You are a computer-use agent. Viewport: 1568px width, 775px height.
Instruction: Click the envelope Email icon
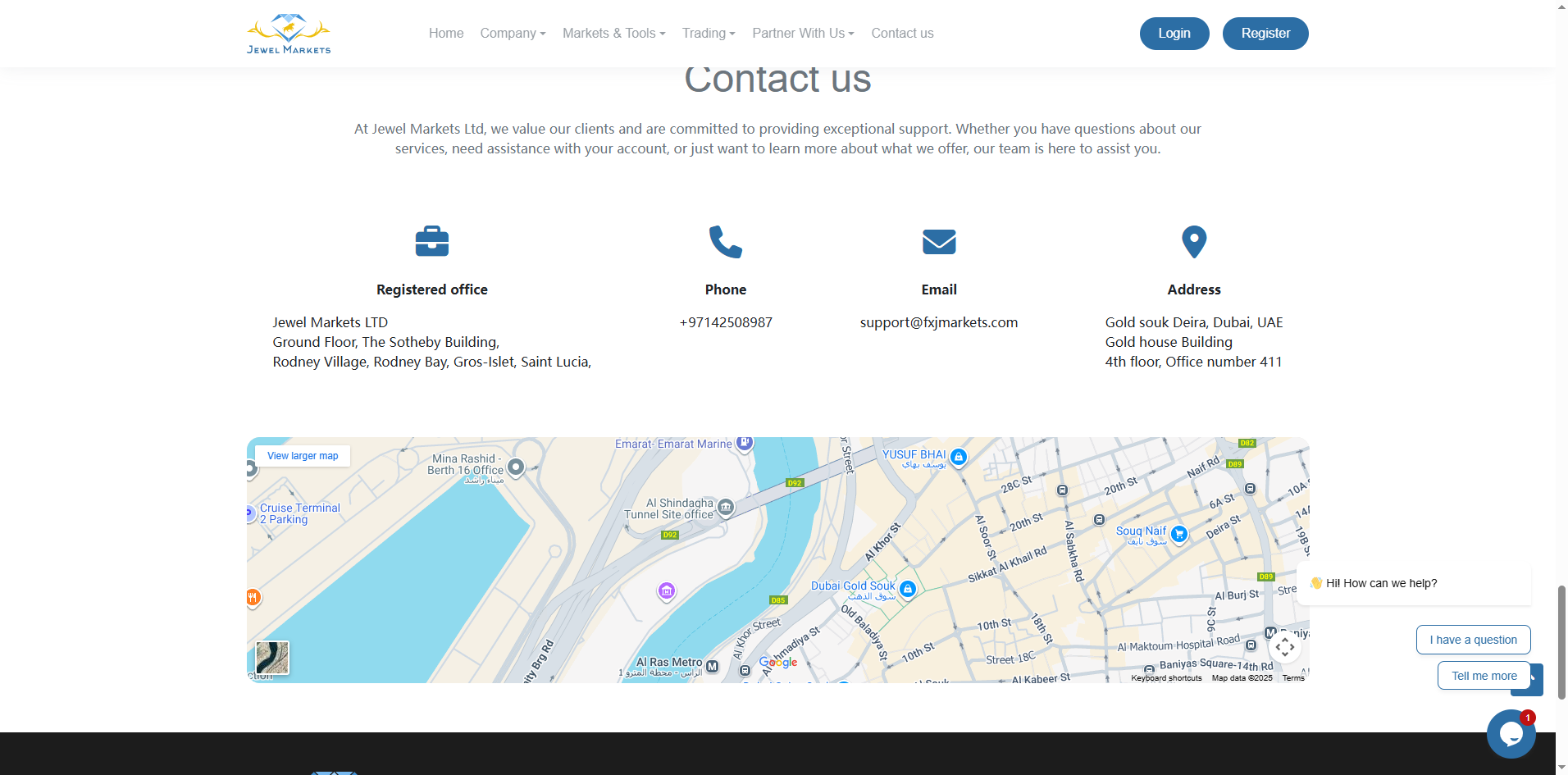(939, 242)
